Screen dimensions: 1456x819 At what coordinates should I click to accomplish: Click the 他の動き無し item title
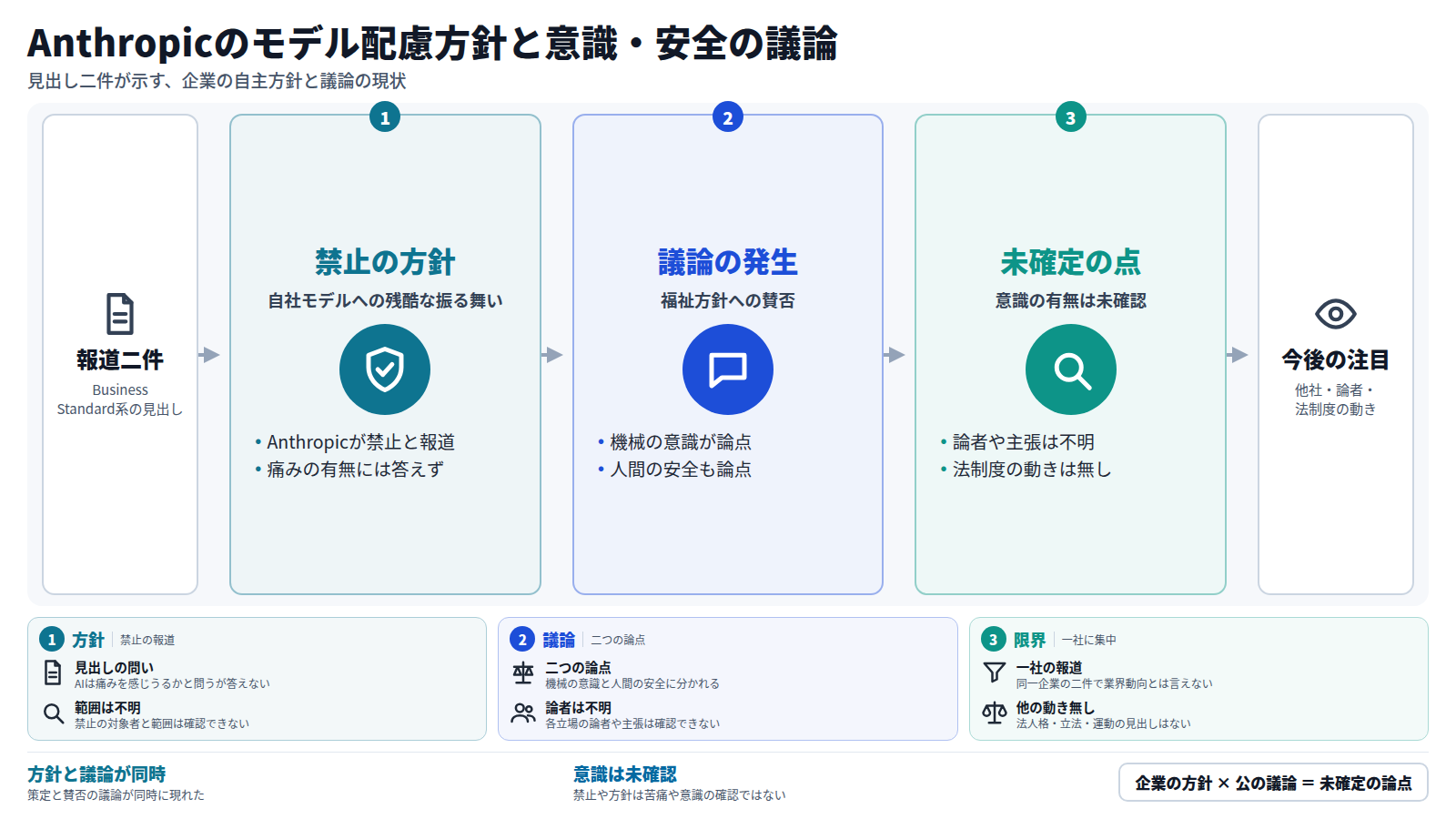click(x=1056, y=708)
